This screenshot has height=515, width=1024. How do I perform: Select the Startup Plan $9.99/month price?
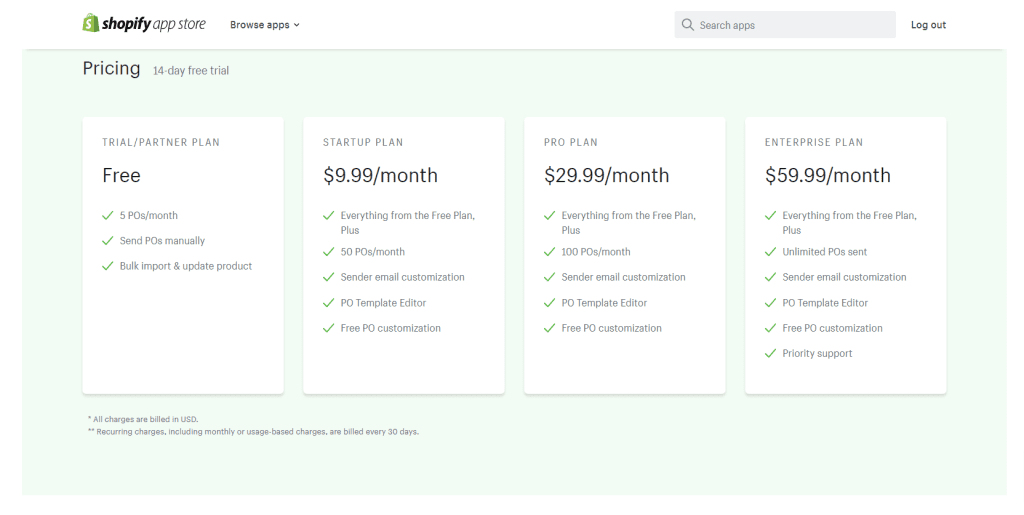380,175
